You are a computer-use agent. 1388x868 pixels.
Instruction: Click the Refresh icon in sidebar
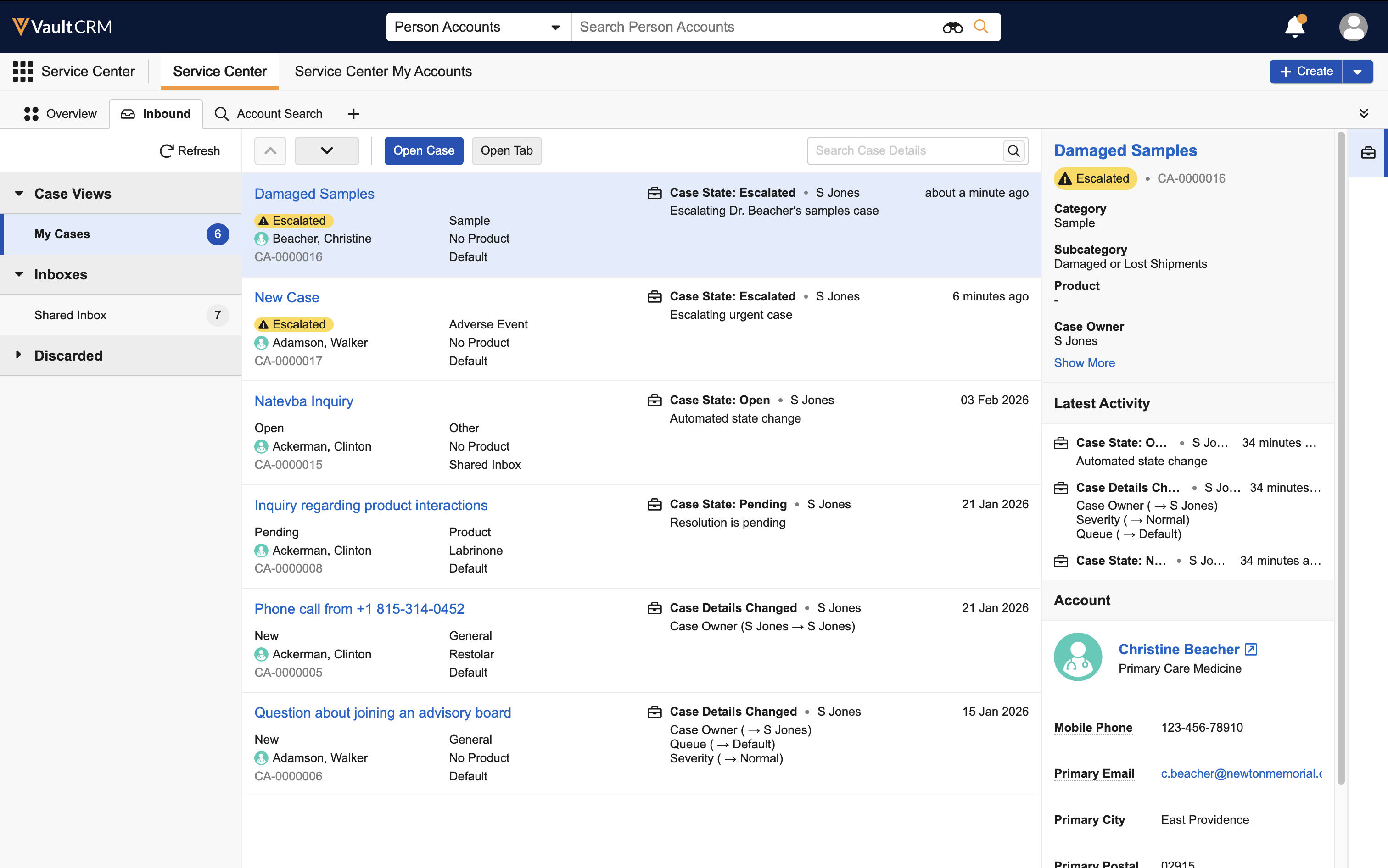tap(167, 151)
